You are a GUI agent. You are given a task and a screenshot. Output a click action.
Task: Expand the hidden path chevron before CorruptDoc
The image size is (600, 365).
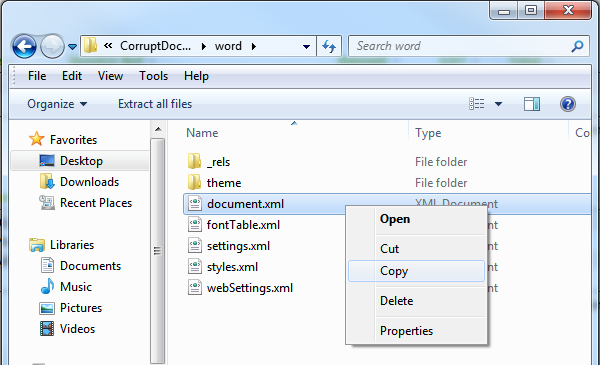[x=108, y=46]
